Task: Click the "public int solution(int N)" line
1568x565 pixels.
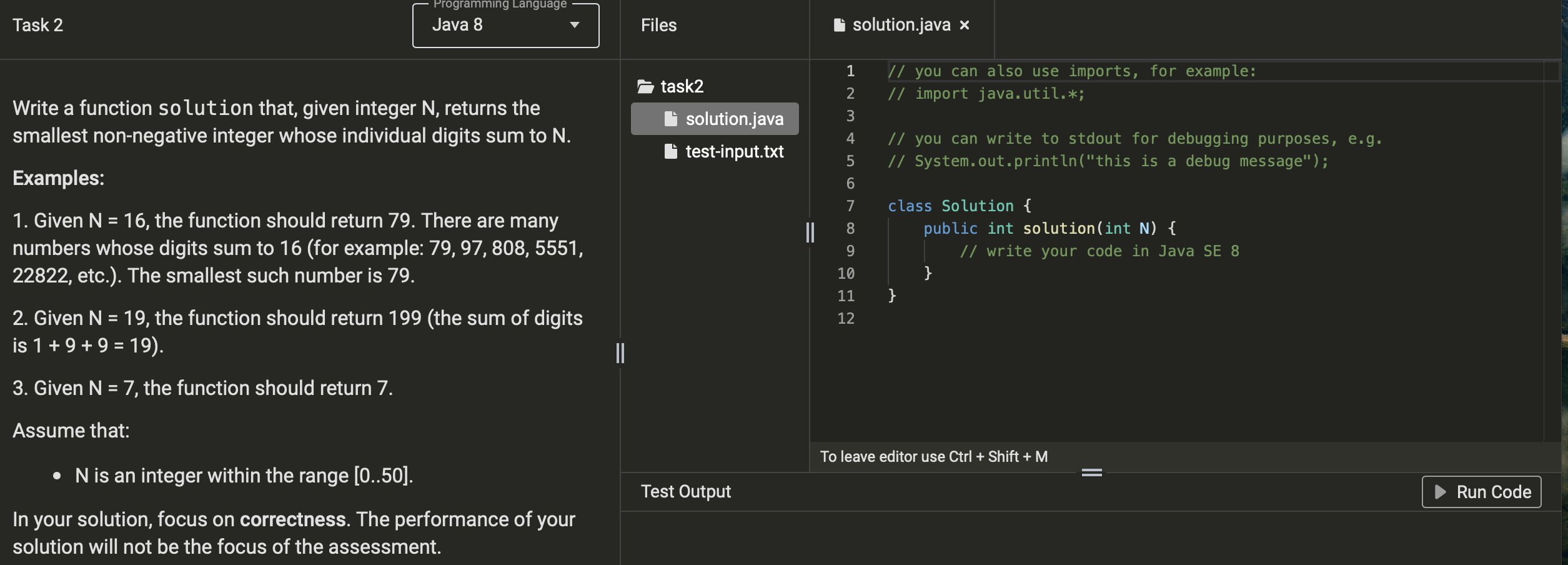Action: (x=1050, y=229)
